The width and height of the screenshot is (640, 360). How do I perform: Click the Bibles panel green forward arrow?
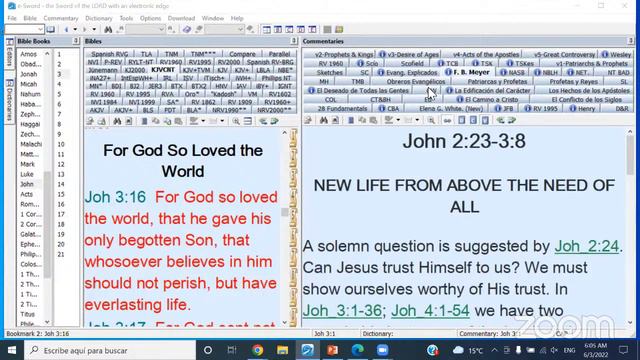tap(275, 121)
